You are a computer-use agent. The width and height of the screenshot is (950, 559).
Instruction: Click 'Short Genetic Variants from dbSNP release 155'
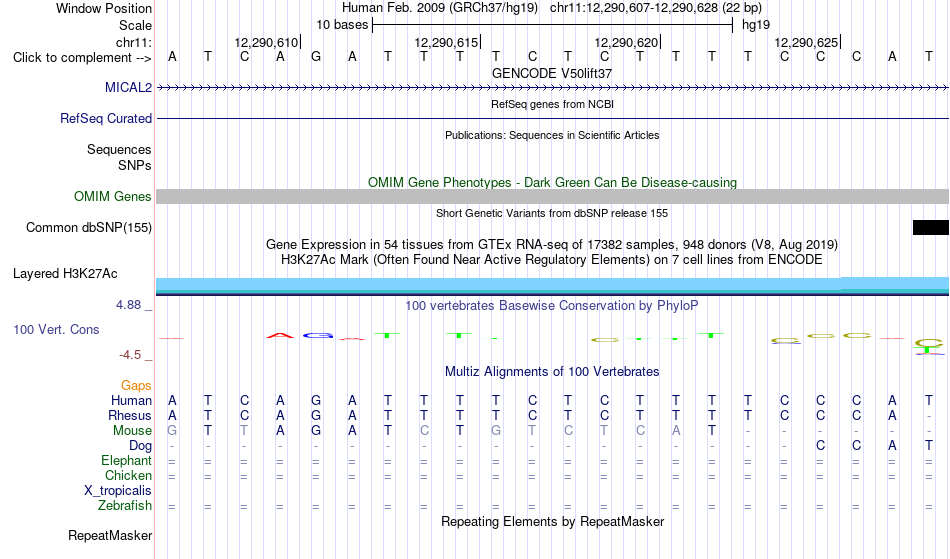[x=552, y=213]
